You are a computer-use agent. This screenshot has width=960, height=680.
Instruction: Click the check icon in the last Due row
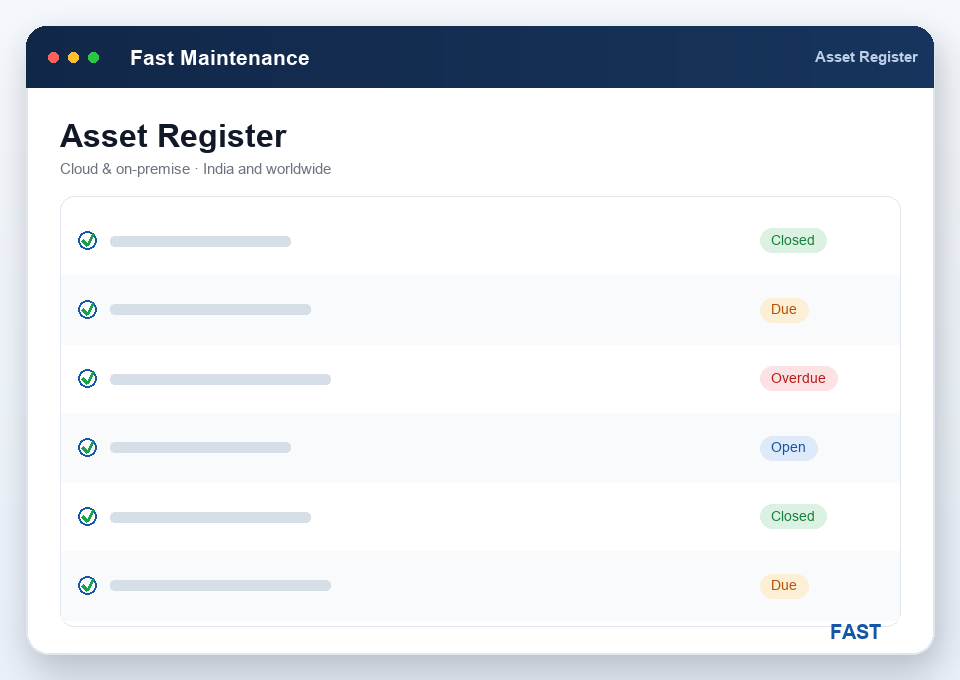tap(88, 586)
